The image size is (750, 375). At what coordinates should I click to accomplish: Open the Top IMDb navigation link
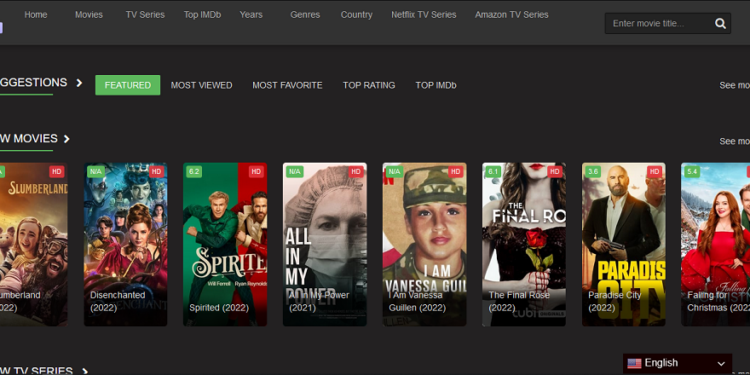[x=202, y=15]
